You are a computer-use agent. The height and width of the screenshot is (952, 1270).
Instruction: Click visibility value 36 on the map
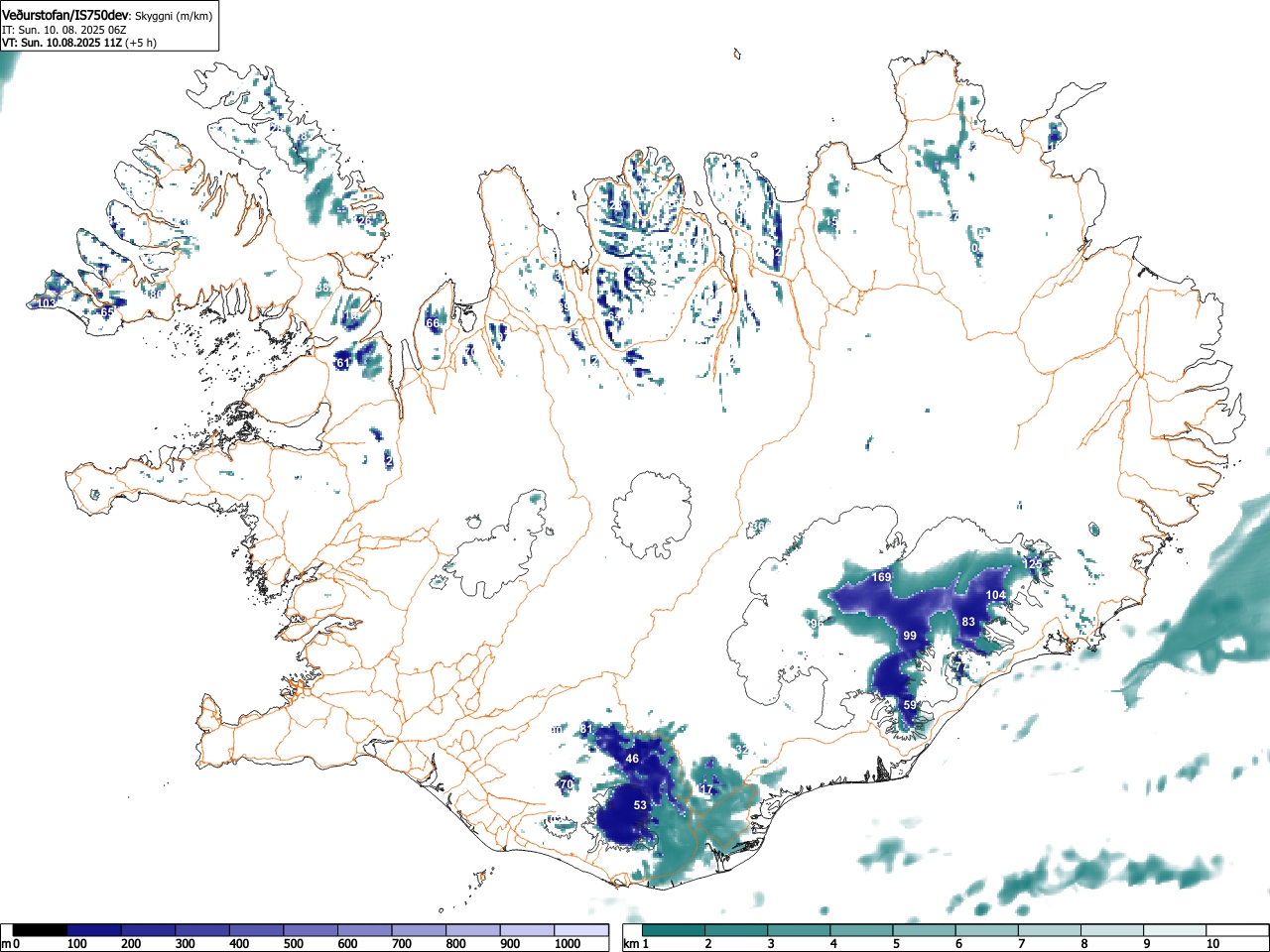758,526
